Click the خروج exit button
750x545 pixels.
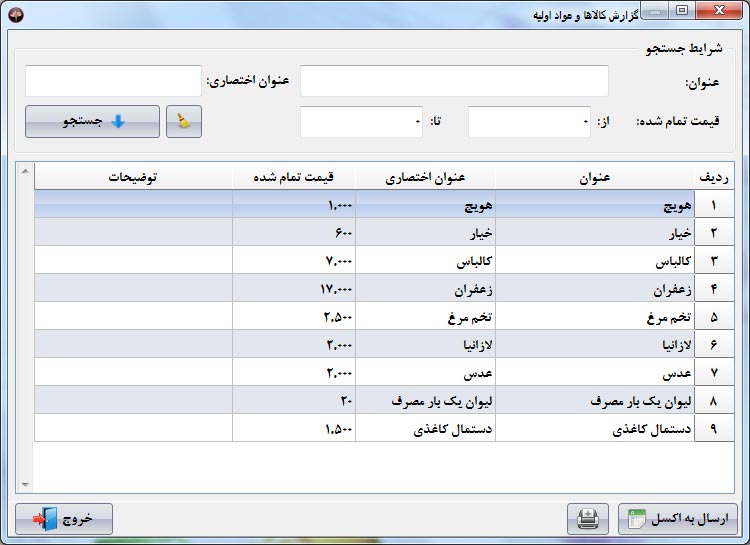64,519
